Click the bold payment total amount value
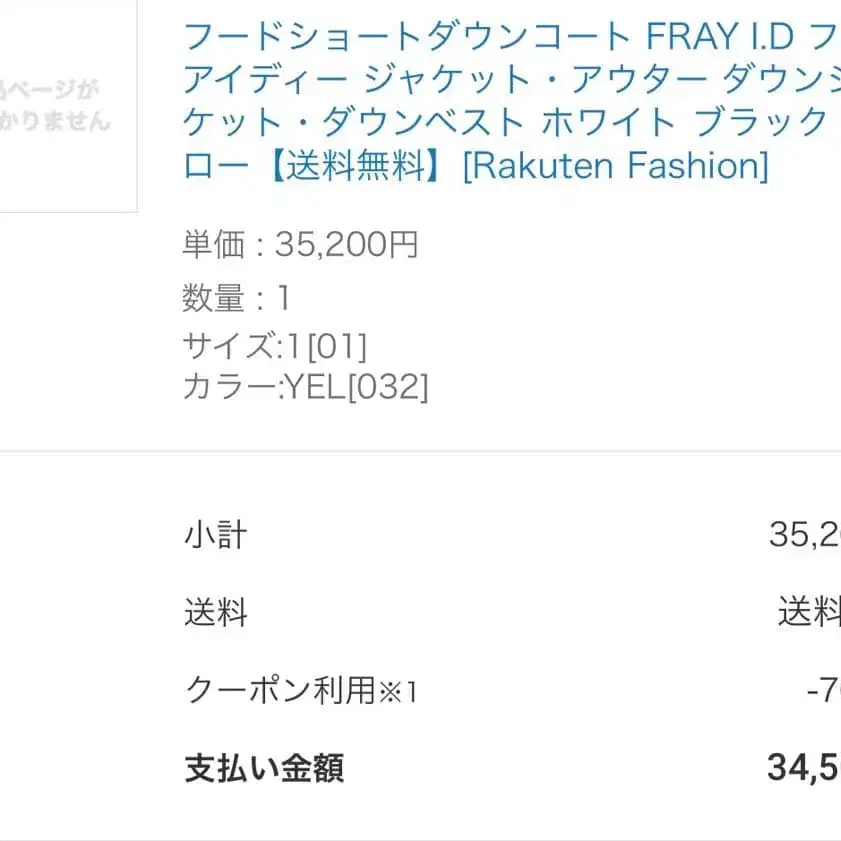This screenshot has height=841, width=841. (803, 768)
